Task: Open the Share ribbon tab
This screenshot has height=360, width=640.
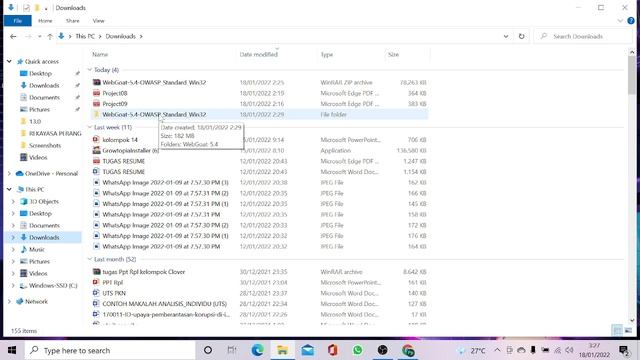Action: [73, 21]
